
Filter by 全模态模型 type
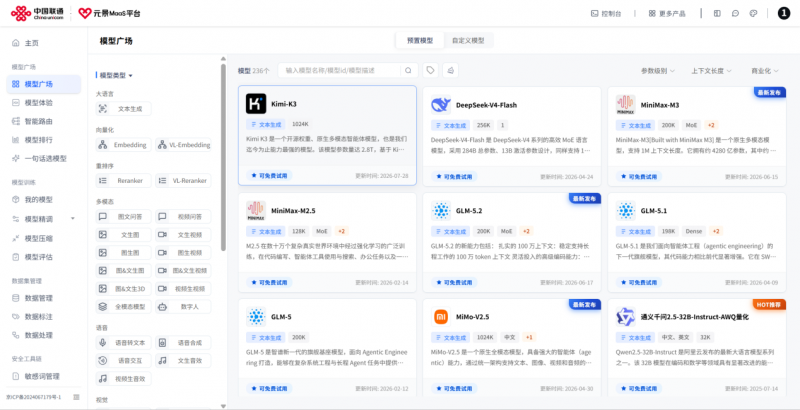point(123,306)
